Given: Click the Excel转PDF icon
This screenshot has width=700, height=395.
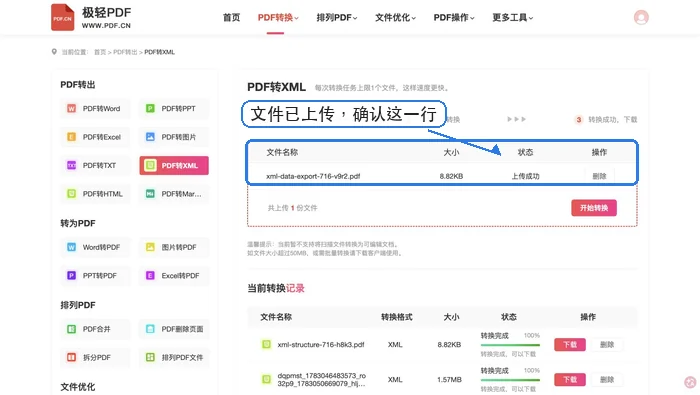Looking at the screenshot, I should 150,276.
